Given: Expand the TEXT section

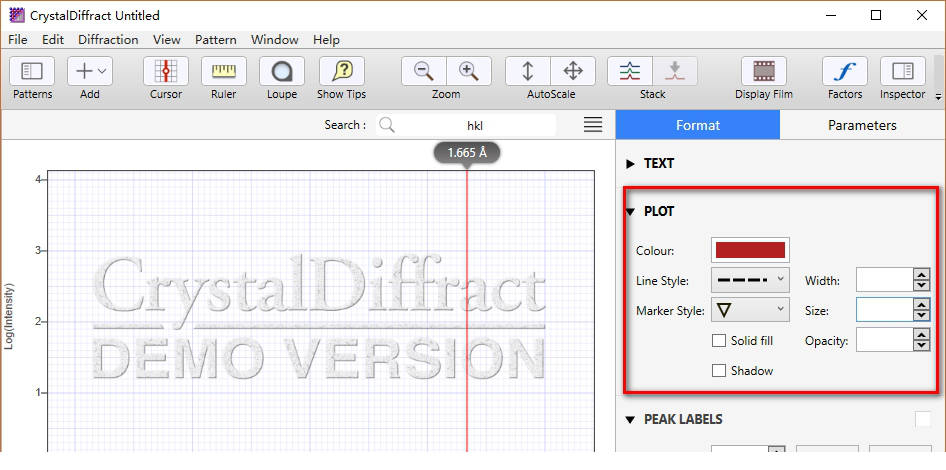Looking at the screenshot, I should [x=630, y=164].
